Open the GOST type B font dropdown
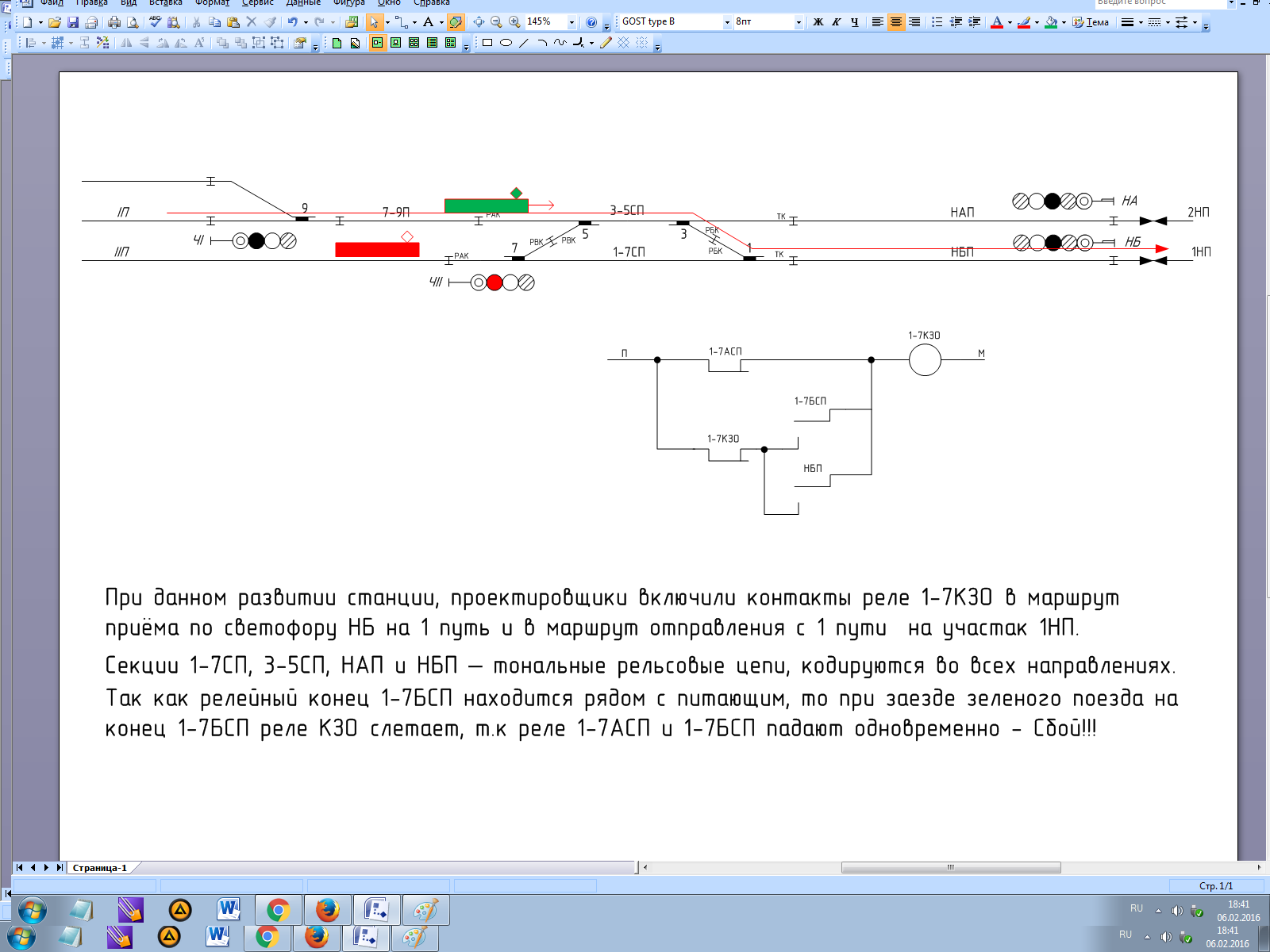Screen dimensions: 1270x952 coord(727,22)
